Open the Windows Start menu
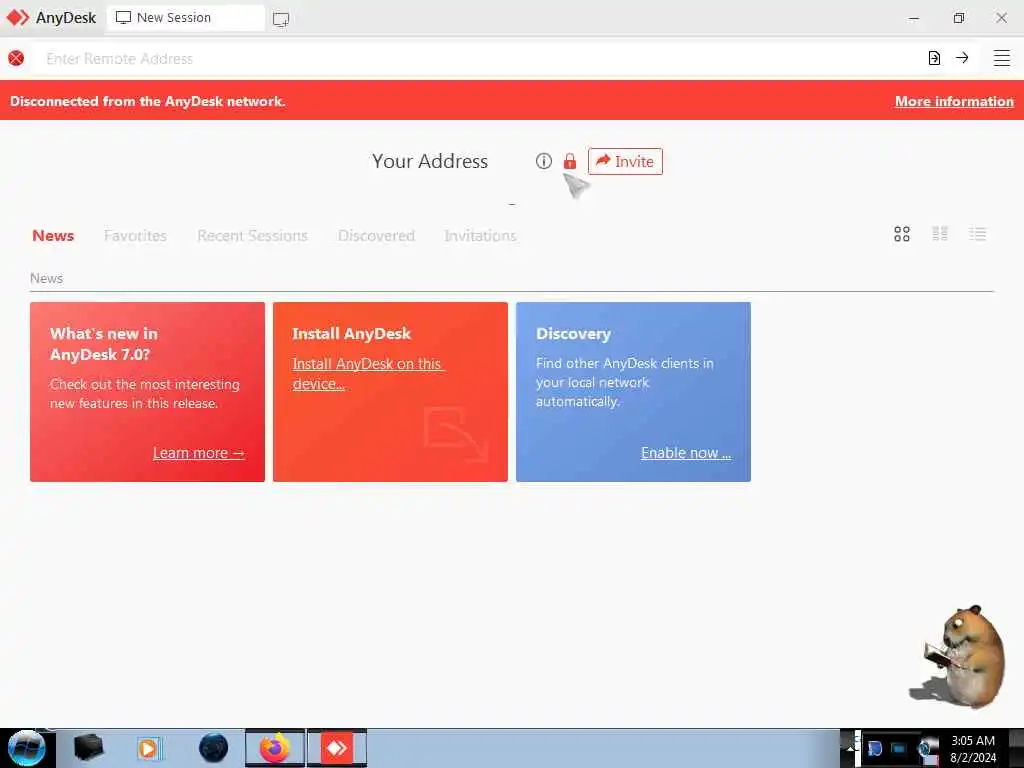 (27, 748)
